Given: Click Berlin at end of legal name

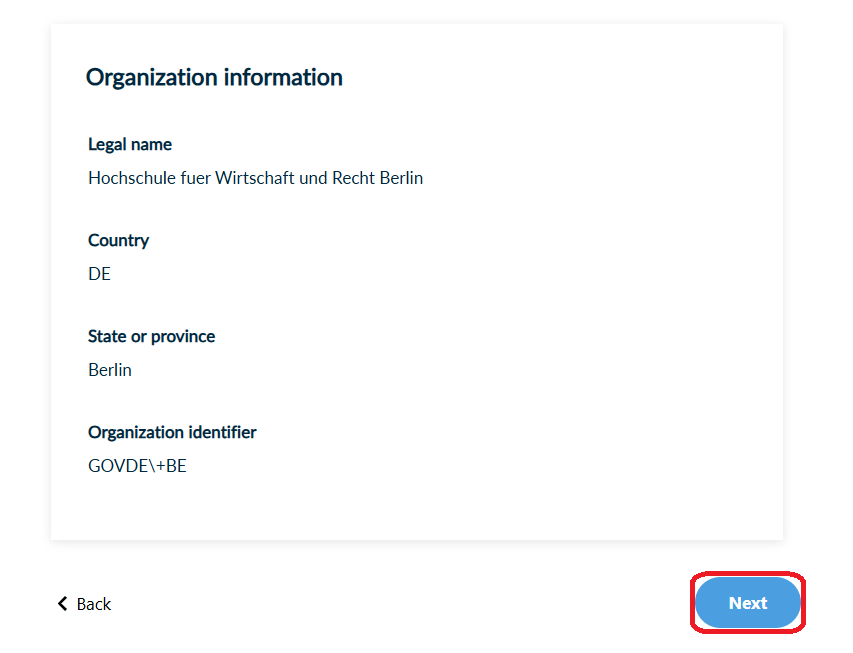Looking at the screenshot, I should click(x=401, y=178).
